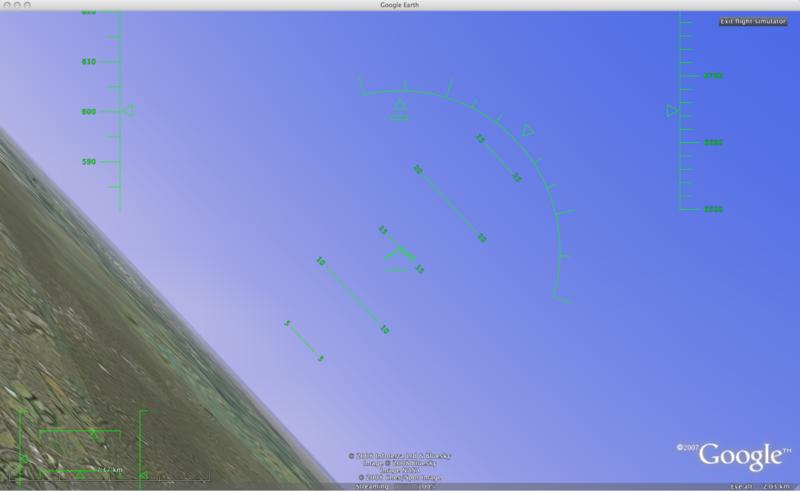Click the 20 degree pitch ladder line
Image resolution: width=800 pixels, height=491 pixels.
[449, 203]
